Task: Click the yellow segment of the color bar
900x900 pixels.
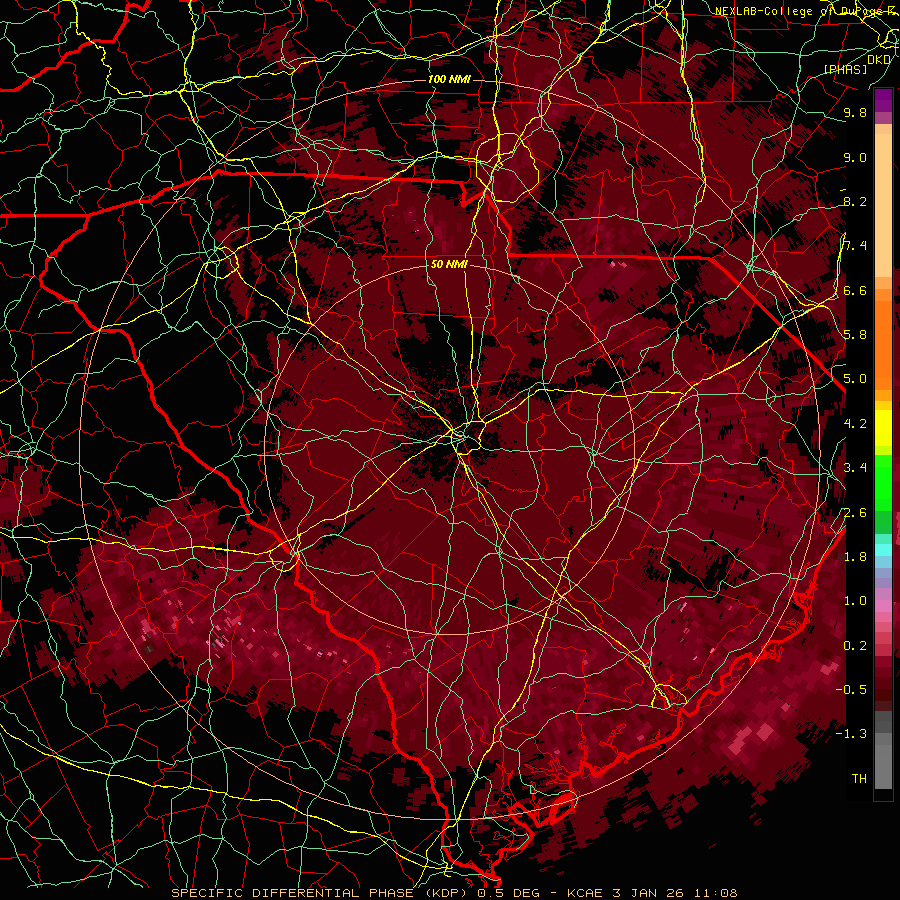Action: coord(883,428)
